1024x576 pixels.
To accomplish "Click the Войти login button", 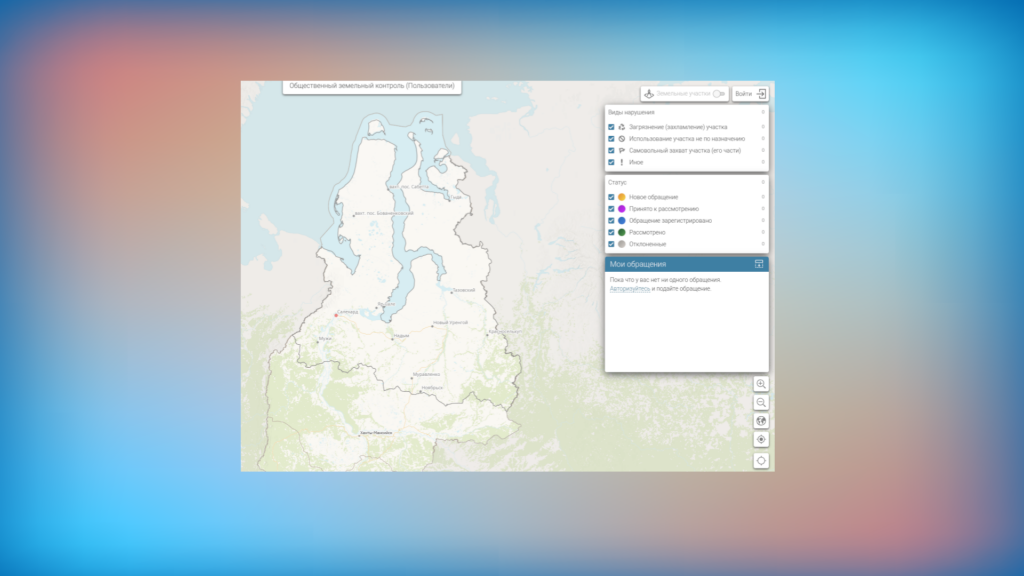I will click(x=750, y=94).
